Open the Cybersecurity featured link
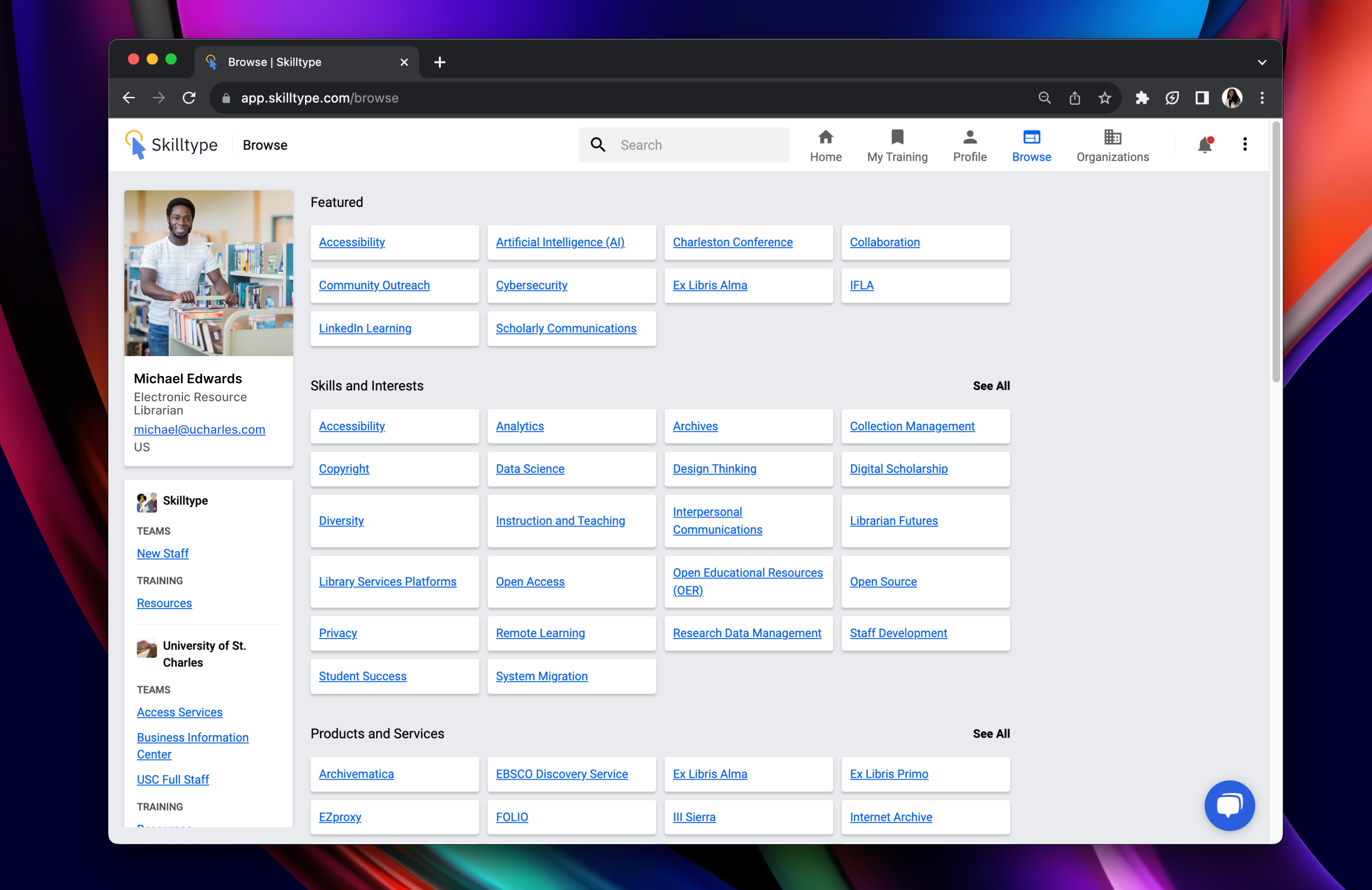Image resolution: width=1372 pixels, height=890 pixels. click(x=531, y=285)
